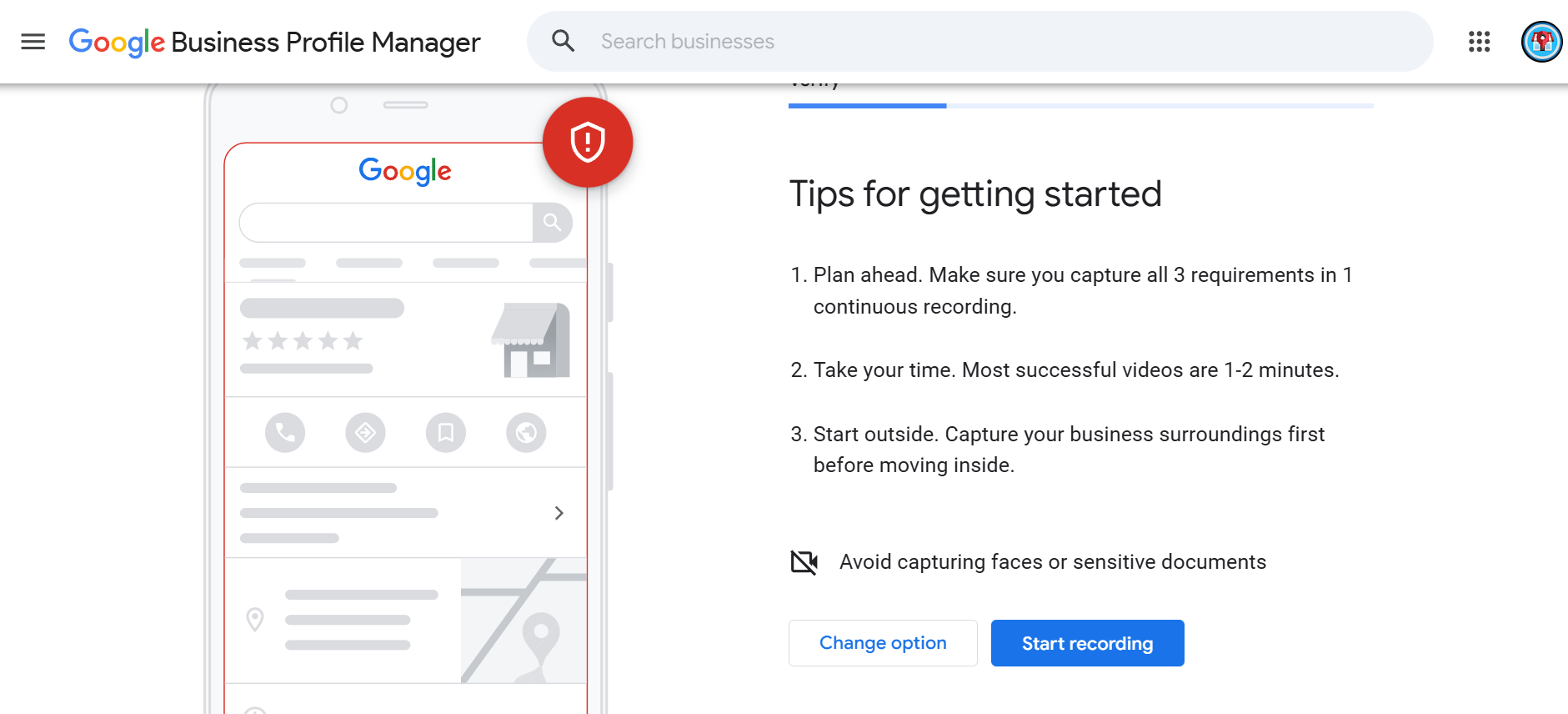Open the Google apps grid

[1479, 42]
